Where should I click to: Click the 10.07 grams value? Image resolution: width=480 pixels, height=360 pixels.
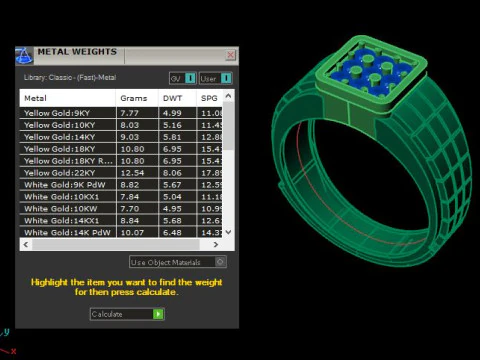[132, 232]
